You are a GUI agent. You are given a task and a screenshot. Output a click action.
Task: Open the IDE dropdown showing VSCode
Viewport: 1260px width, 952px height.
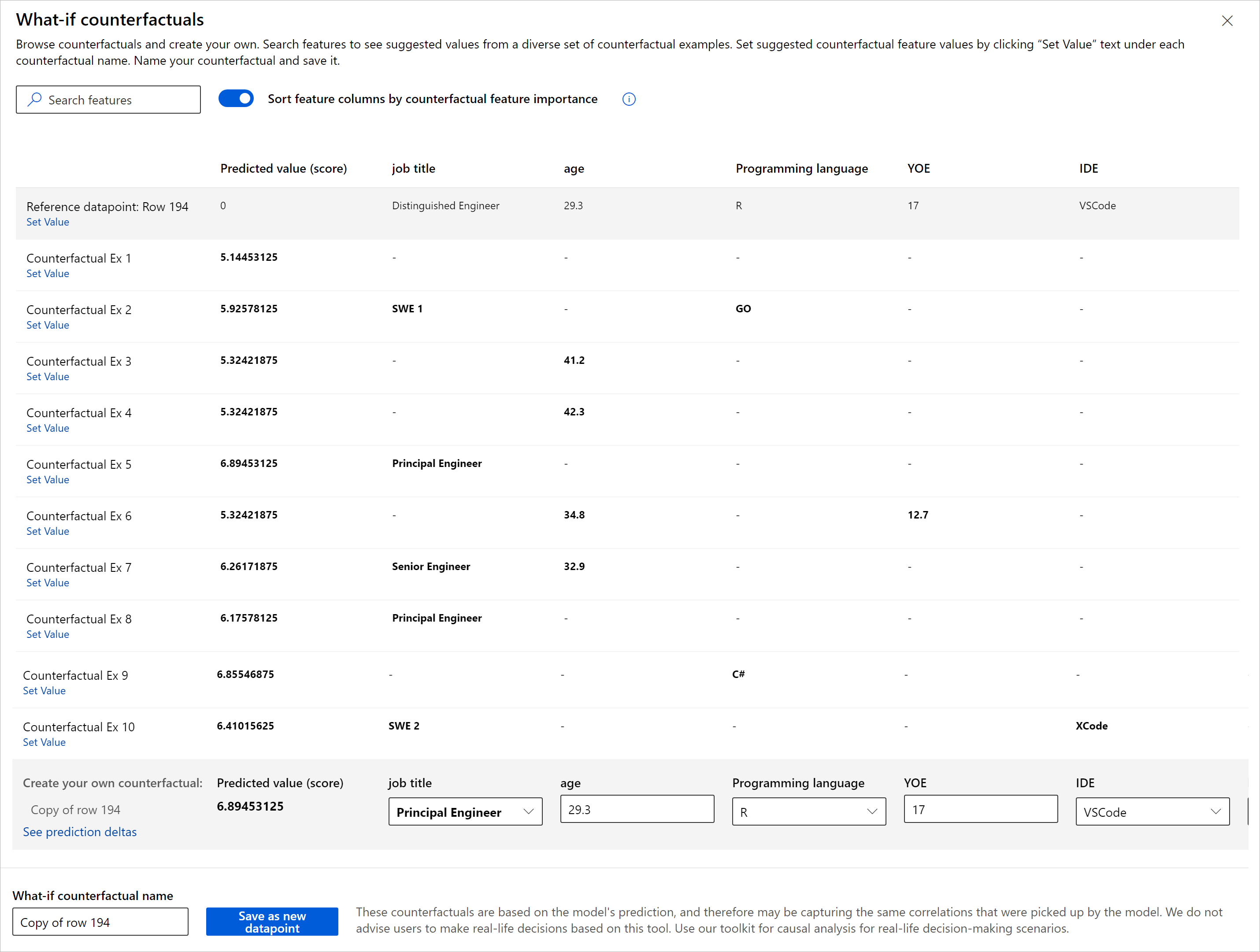1152,812
